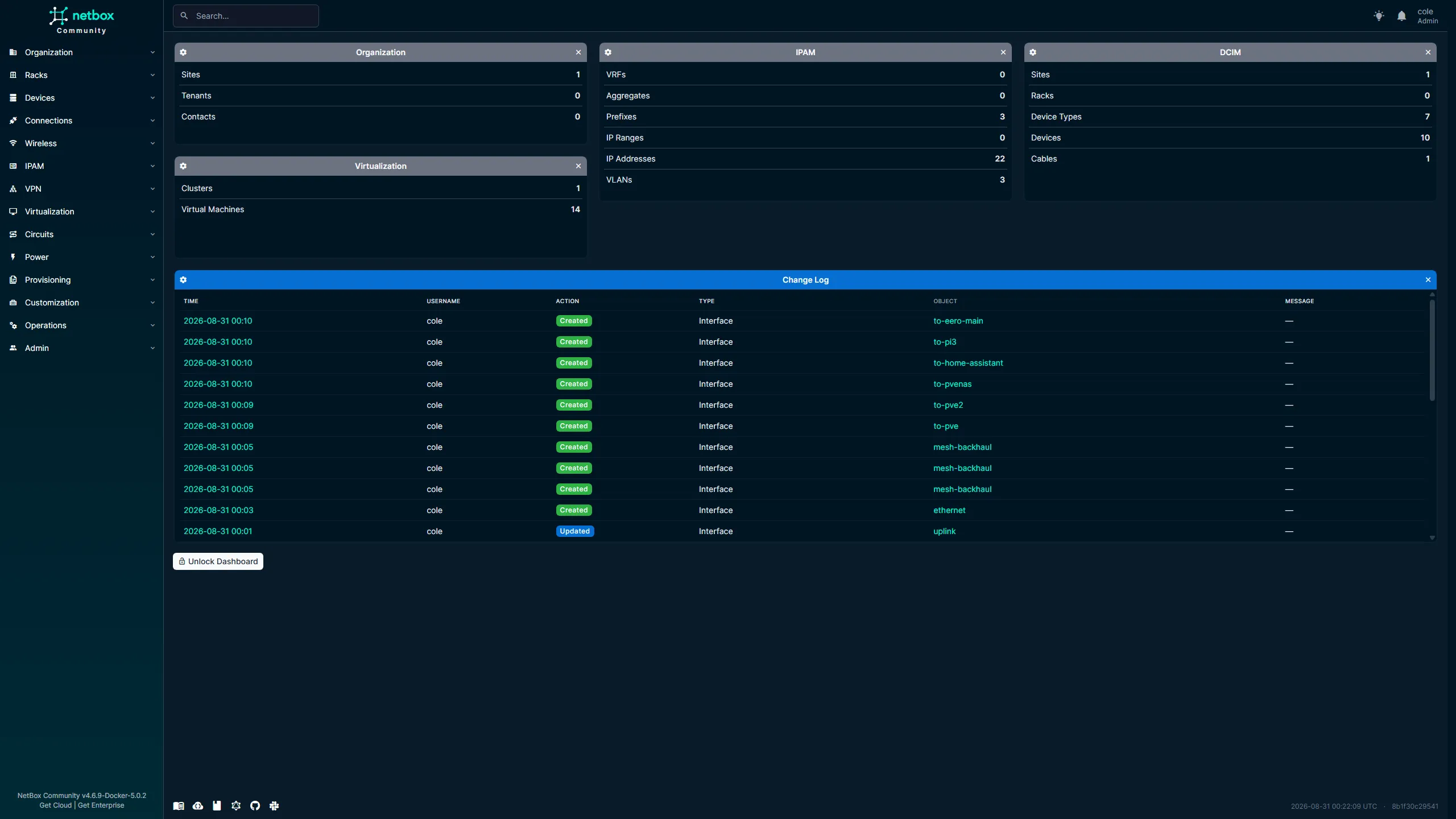Remove the Change Log widget with X
This screenshot has height=819, width=1456.
tap(1428, 280)
